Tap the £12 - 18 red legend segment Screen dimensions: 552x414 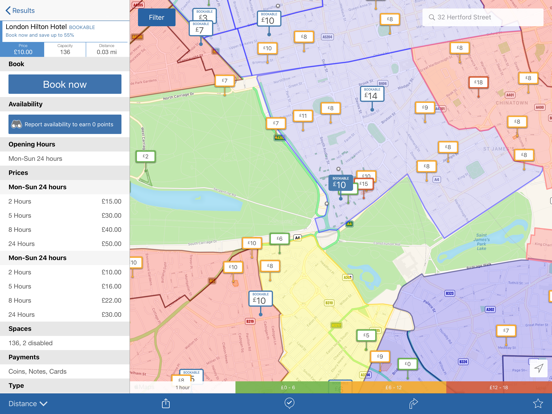coord(499,387)
